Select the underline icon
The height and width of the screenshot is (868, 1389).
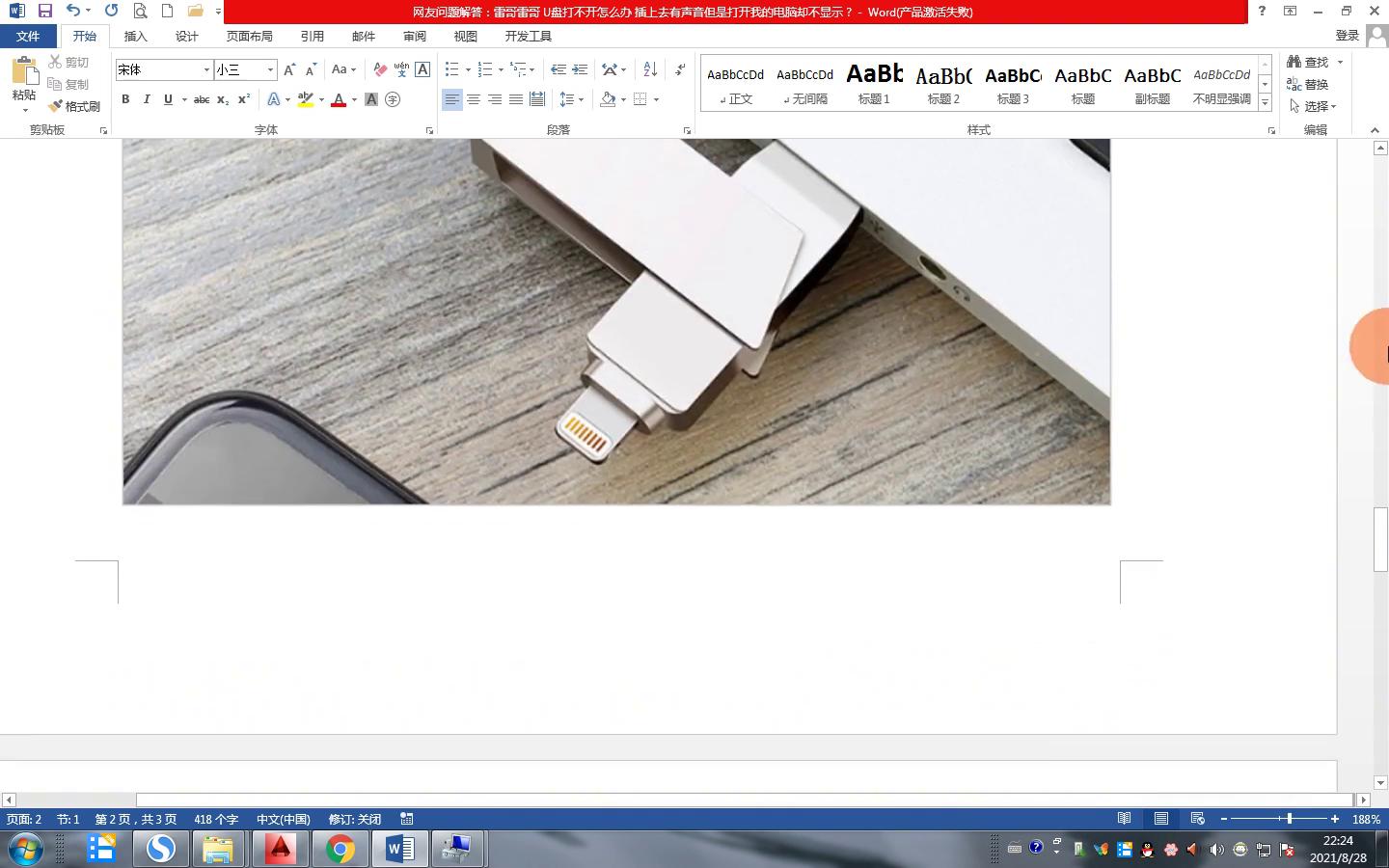(166, 99)
